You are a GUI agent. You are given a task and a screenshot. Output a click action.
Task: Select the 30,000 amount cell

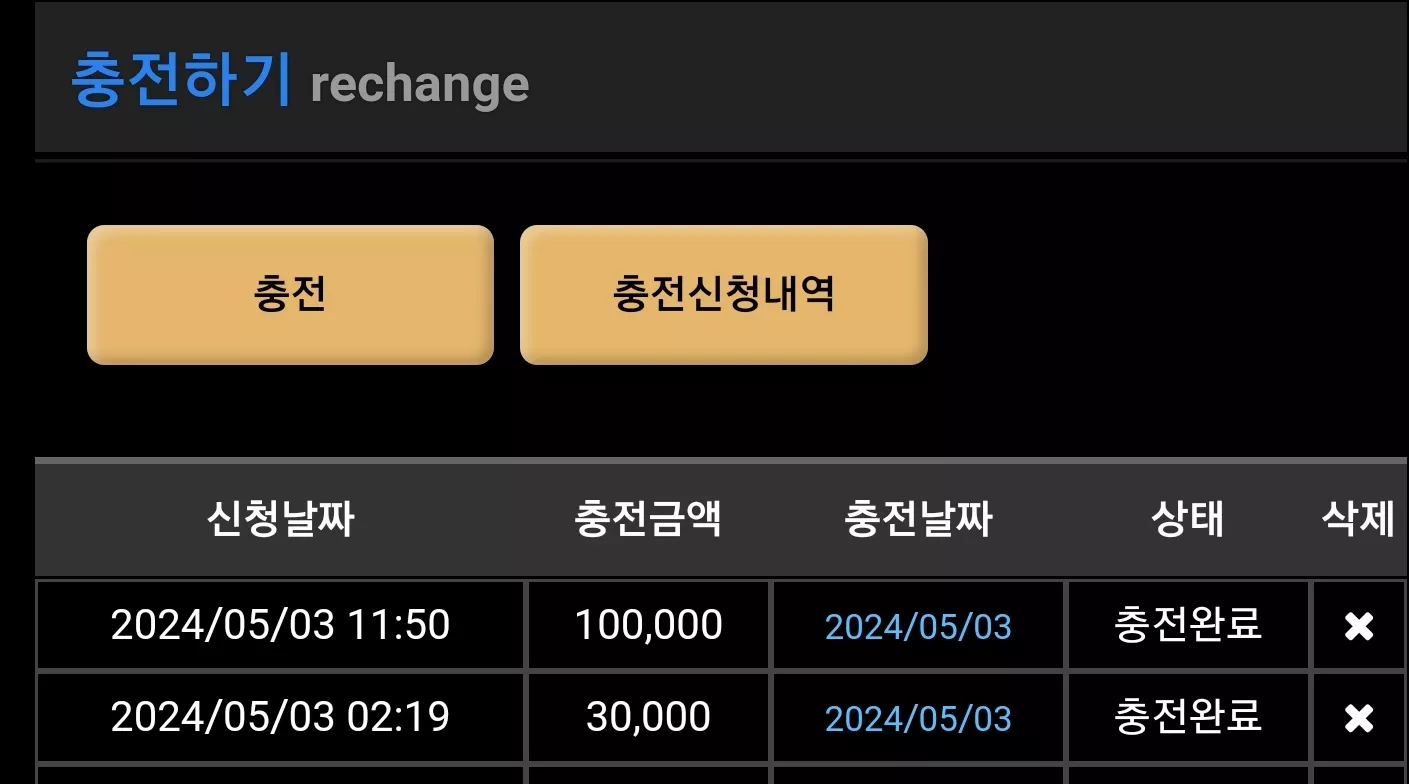click(x=648, y=718)
